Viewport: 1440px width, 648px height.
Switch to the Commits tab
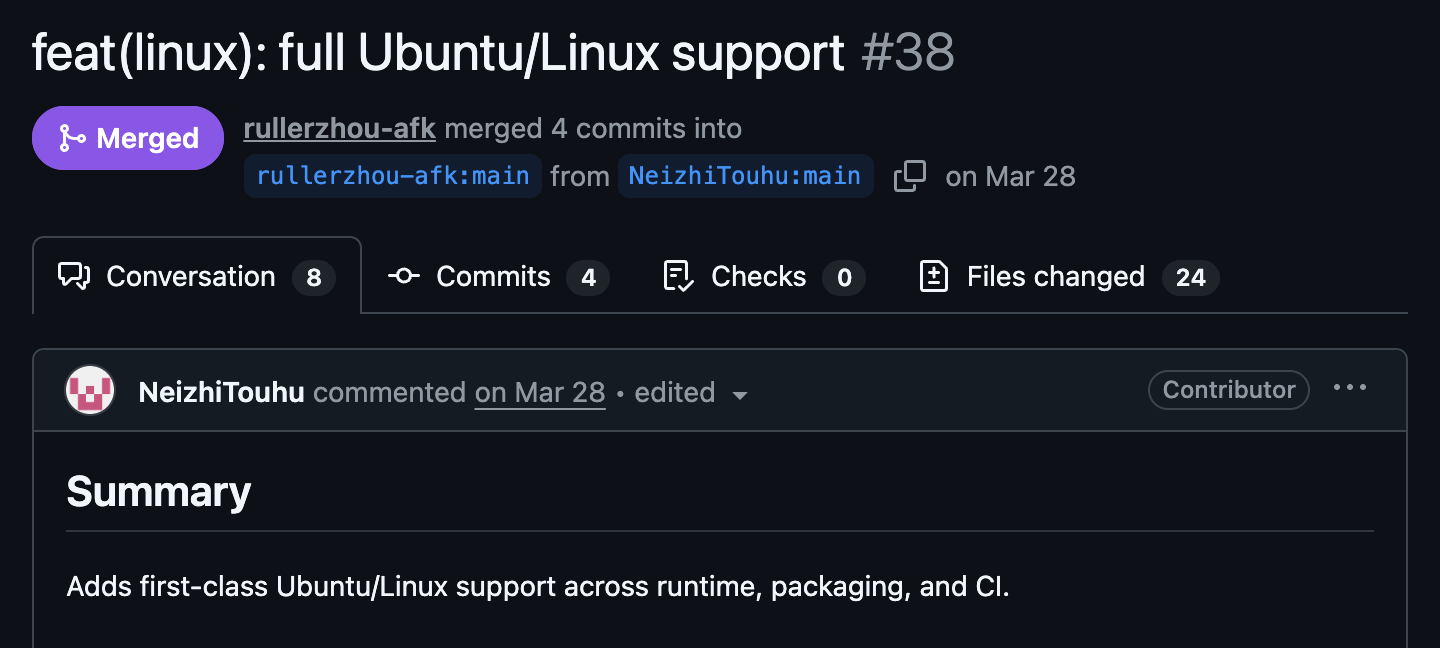point(499,276)
